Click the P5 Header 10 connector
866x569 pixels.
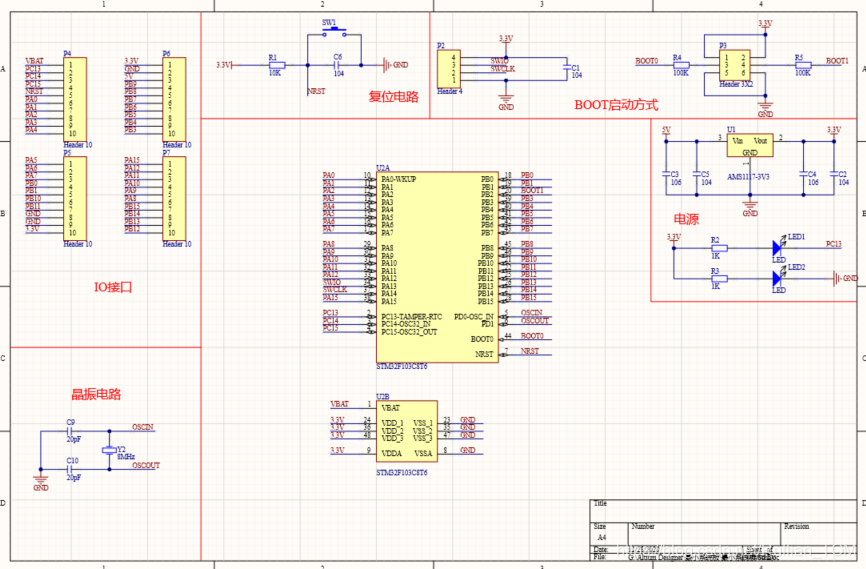pyautogui.click(x=75, y=198)
